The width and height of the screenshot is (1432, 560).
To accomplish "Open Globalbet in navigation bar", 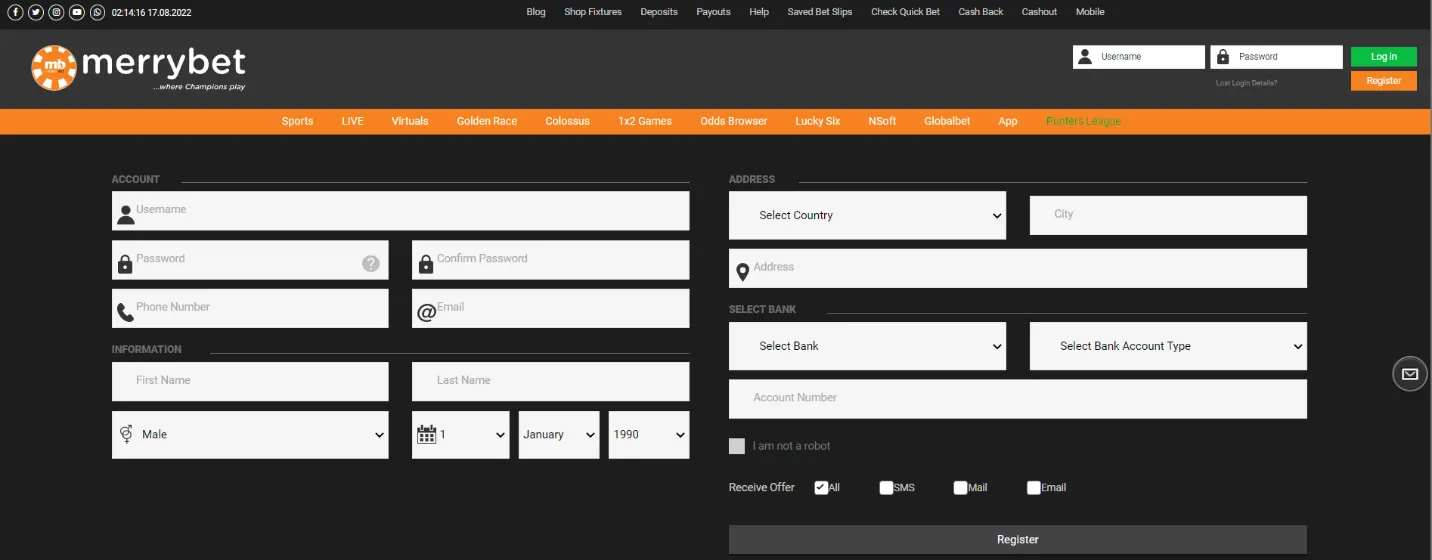I will click(947, 121).
